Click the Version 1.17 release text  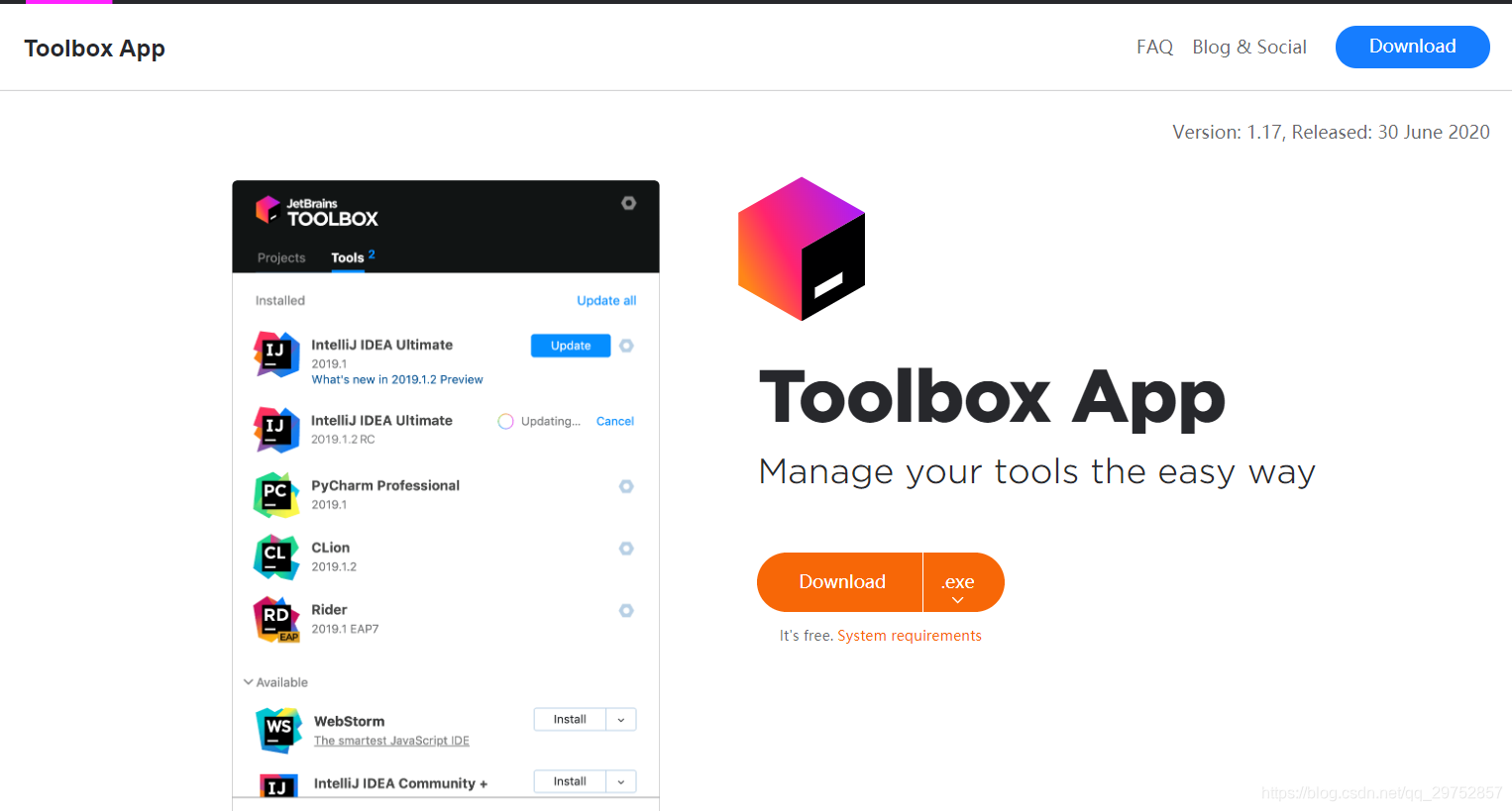pos(1331,132)
